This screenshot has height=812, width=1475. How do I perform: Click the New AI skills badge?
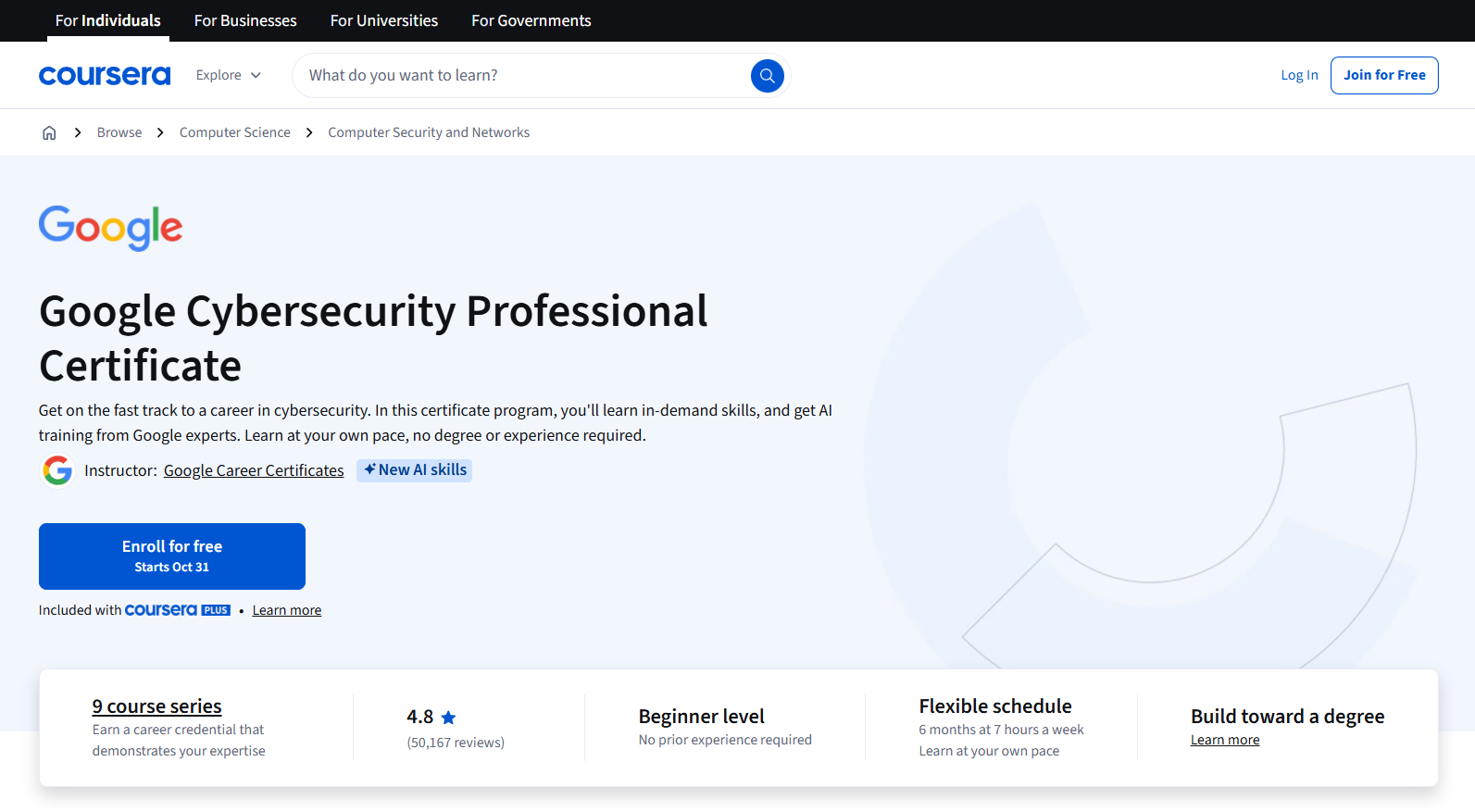pos(415,470)
